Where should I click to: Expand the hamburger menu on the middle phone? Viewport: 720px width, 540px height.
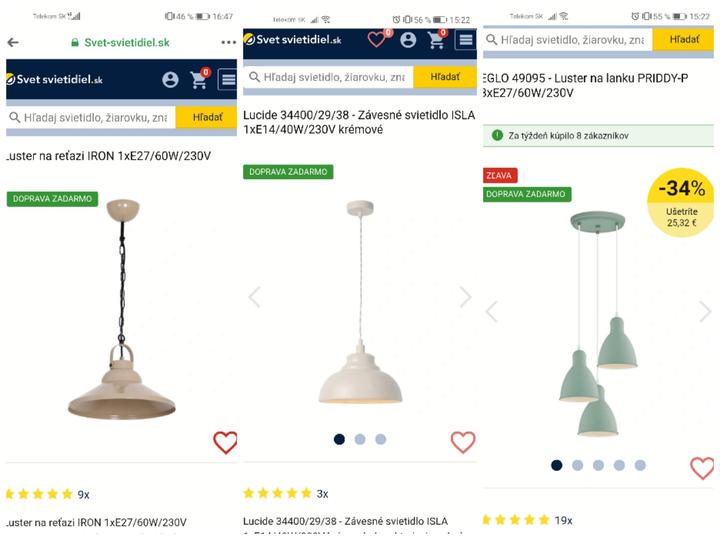pos(466,40)
